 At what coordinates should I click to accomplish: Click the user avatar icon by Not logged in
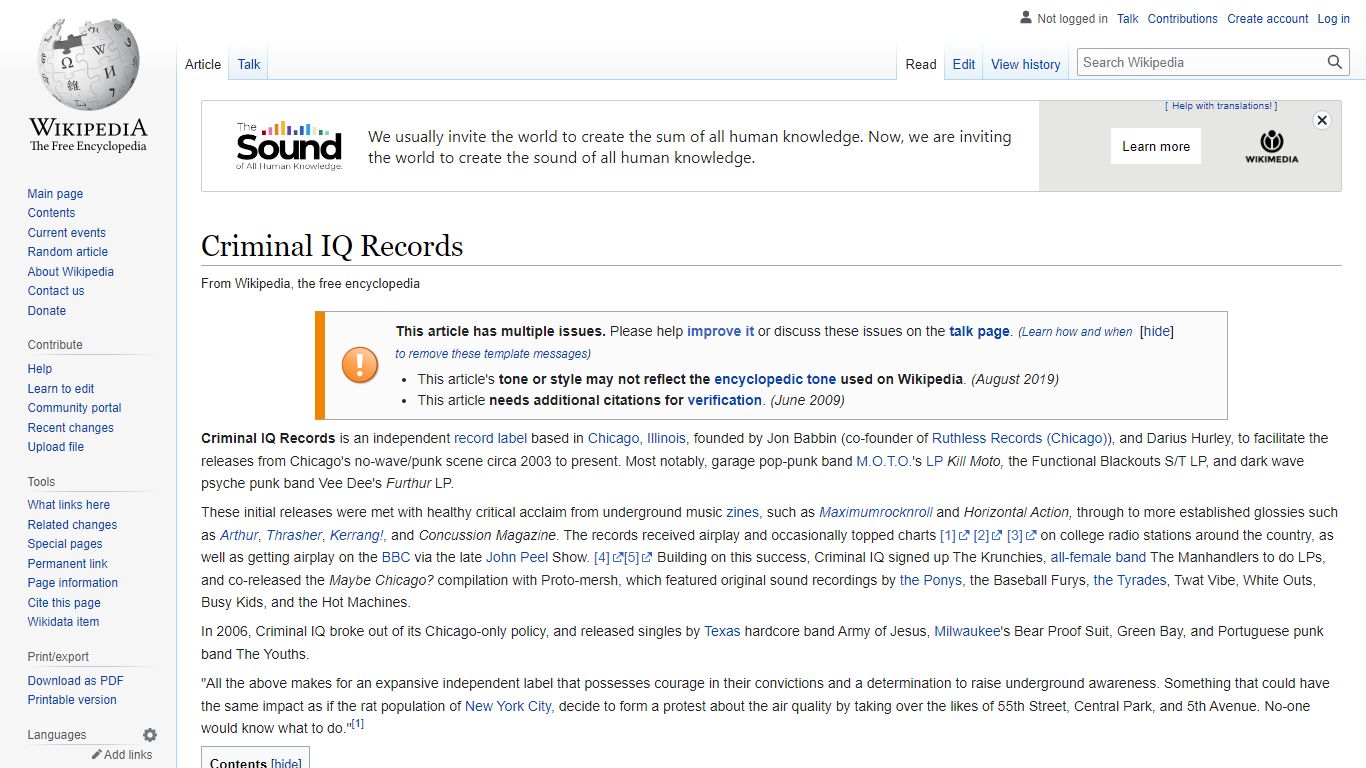[x=1025, y=18]
